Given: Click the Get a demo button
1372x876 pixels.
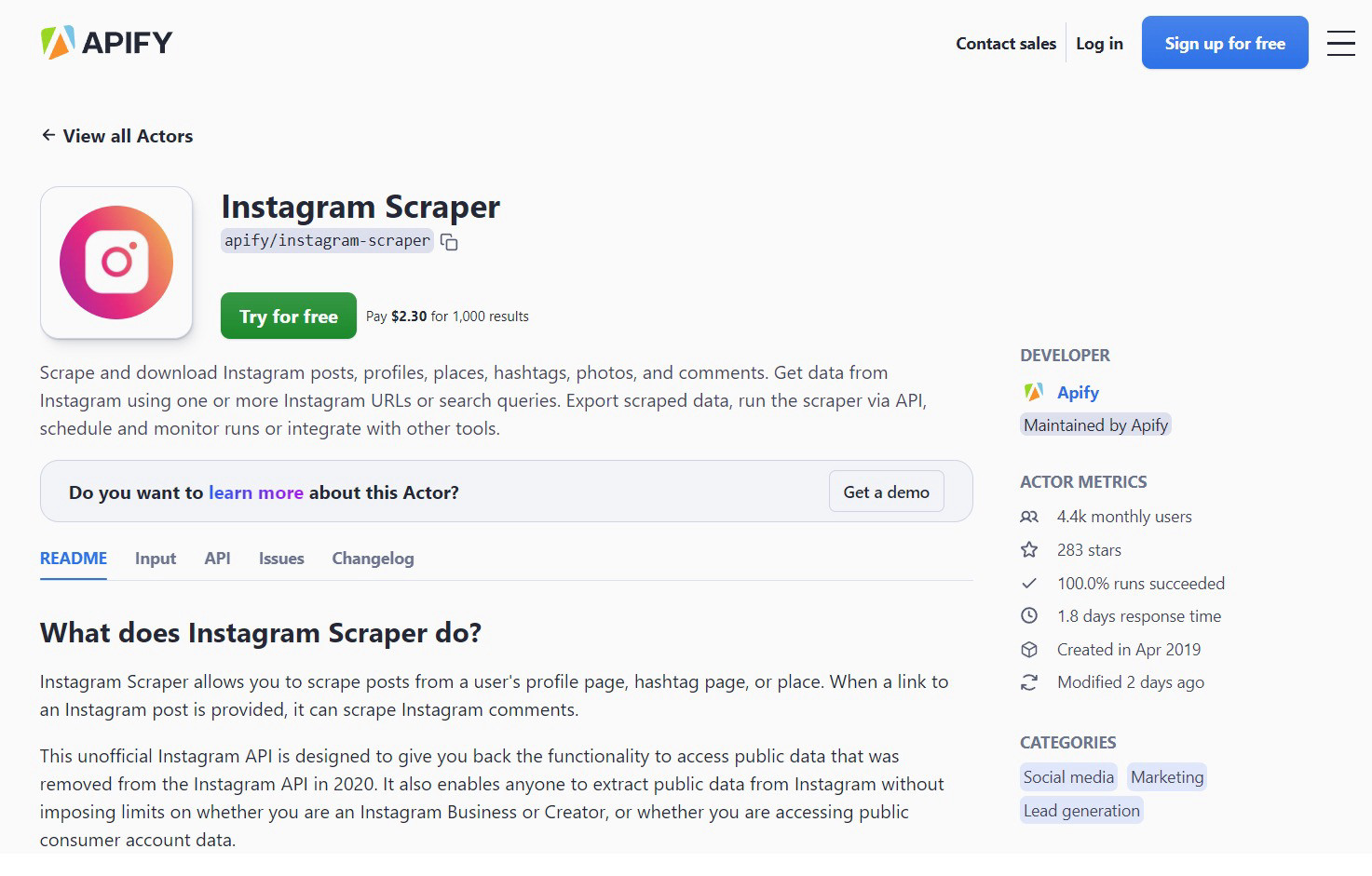Looking at the screenshot, I should coord(887,492).
